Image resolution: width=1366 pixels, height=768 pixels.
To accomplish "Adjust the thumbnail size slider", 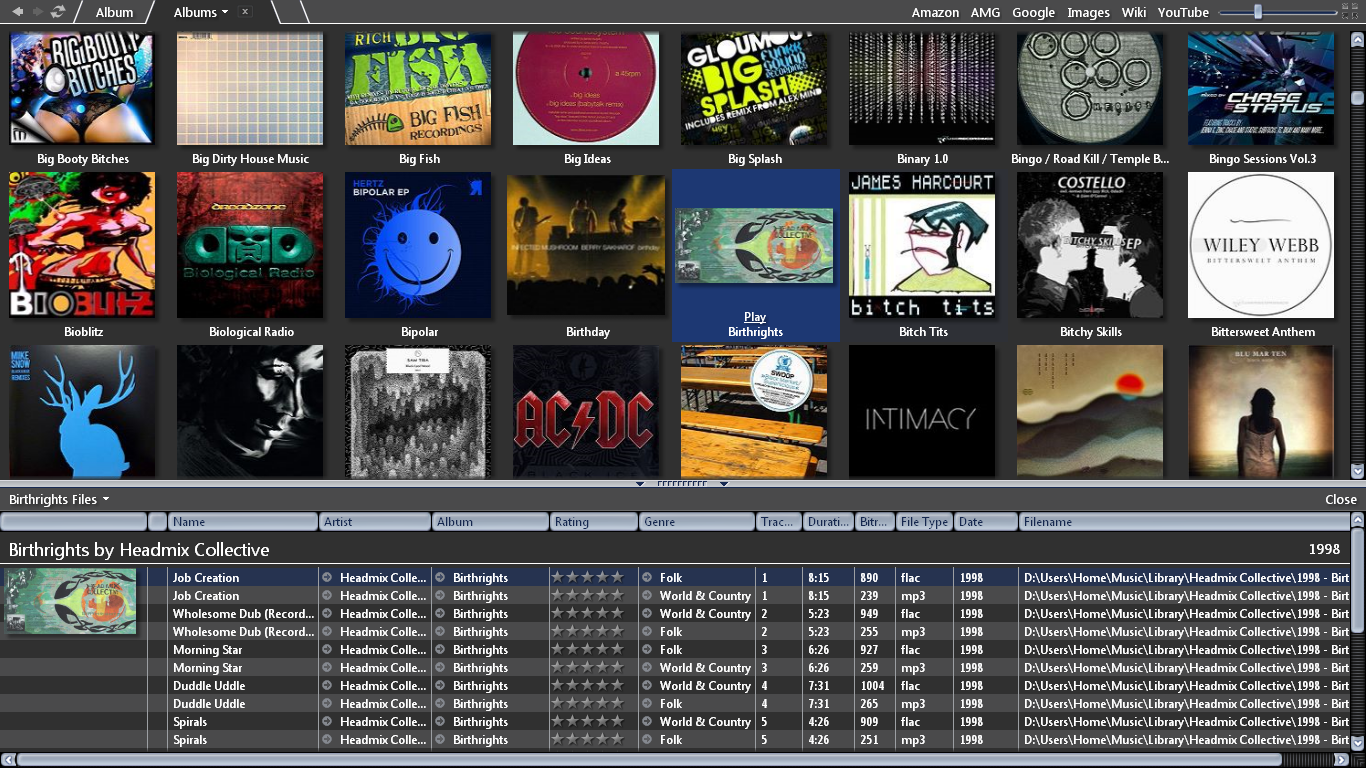I will click(x=1258, y=12).
